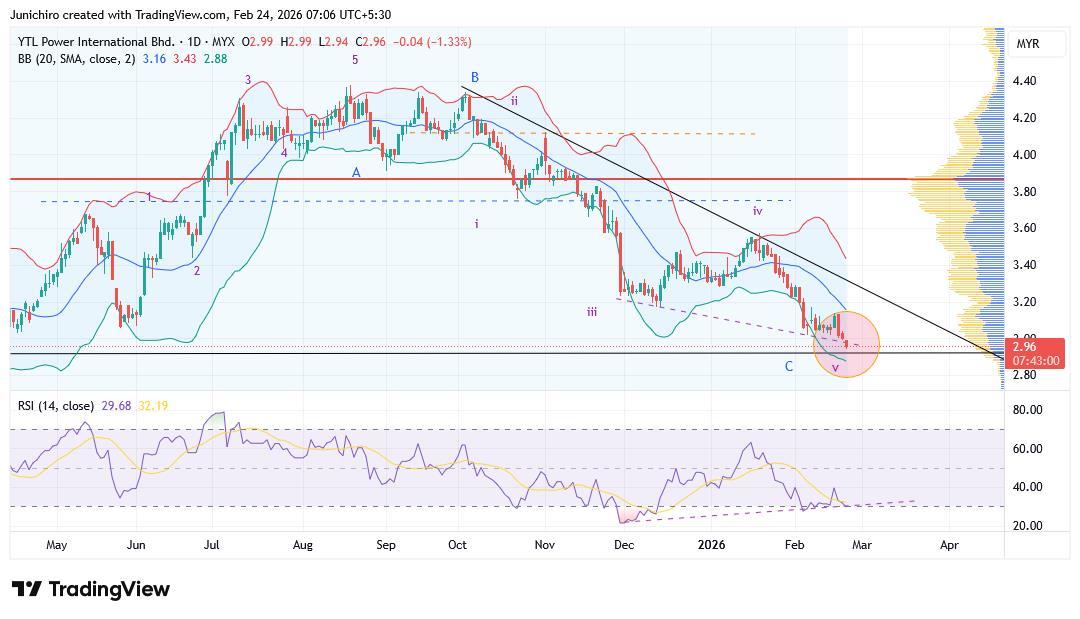
Task: Select the sub-wave label iii
Action: tap(592, 312)
